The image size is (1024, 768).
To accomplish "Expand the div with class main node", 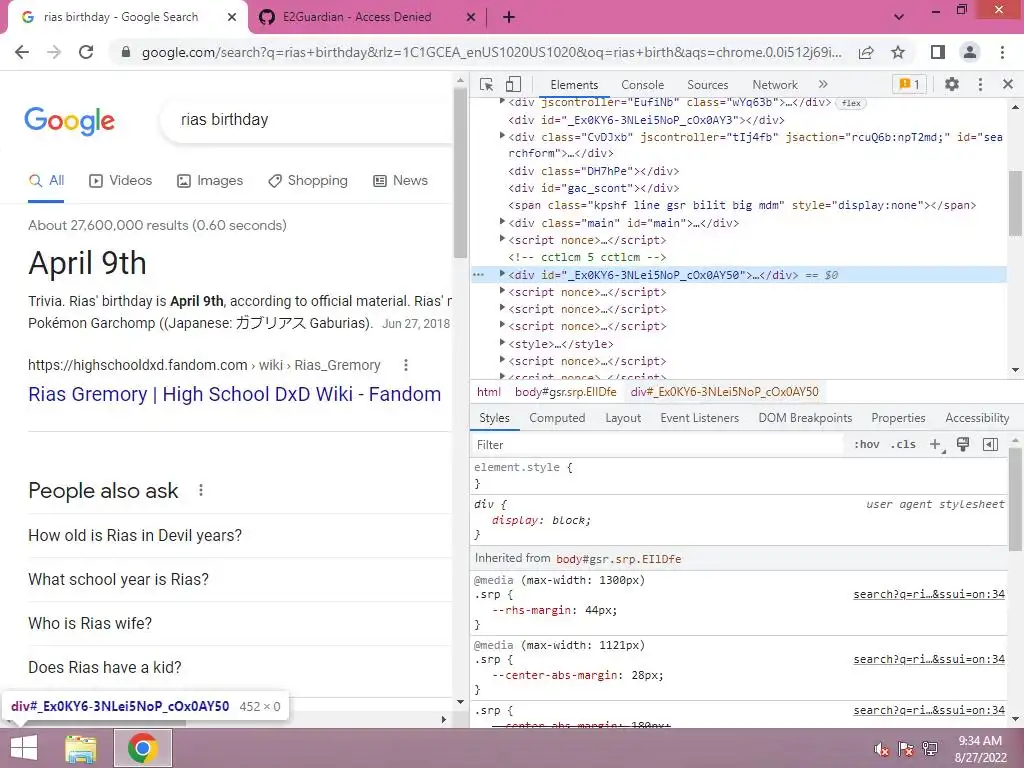I will [502, 222].
